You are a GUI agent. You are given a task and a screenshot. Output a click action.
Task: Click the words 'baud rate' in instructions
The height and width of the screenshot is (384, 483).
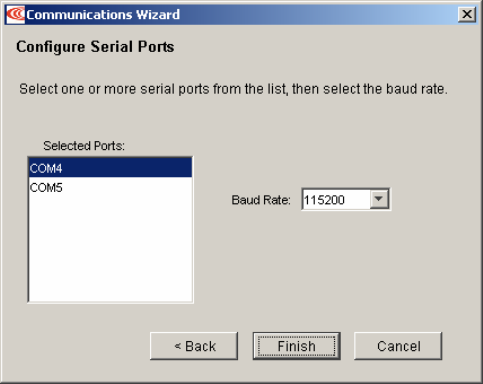(x=415, y=89)
